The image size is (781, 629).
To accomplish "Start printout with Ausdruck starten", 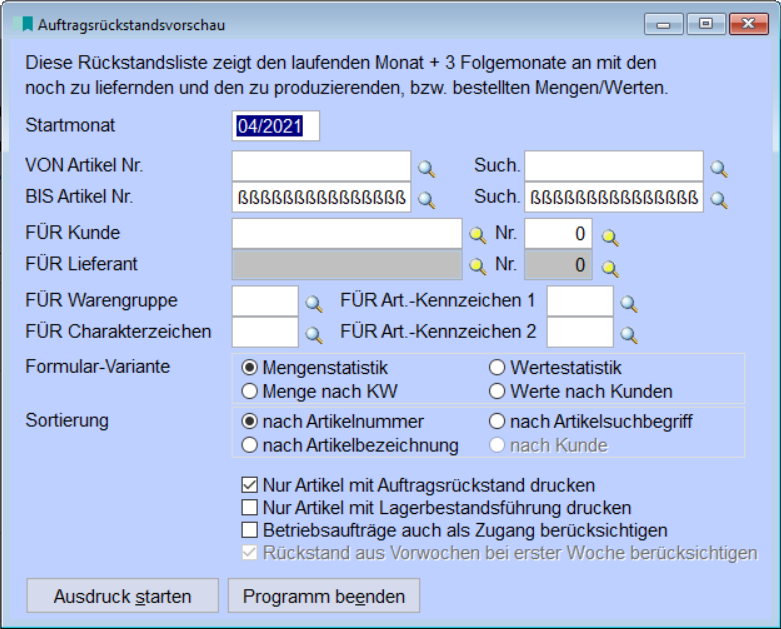I will 123,596.
